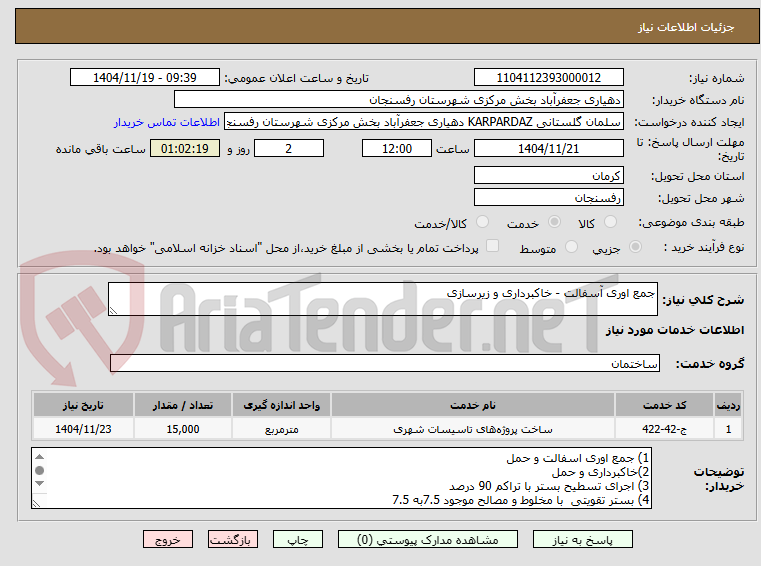Click scrollbar thumb in buyer notes box

point(40,470)
